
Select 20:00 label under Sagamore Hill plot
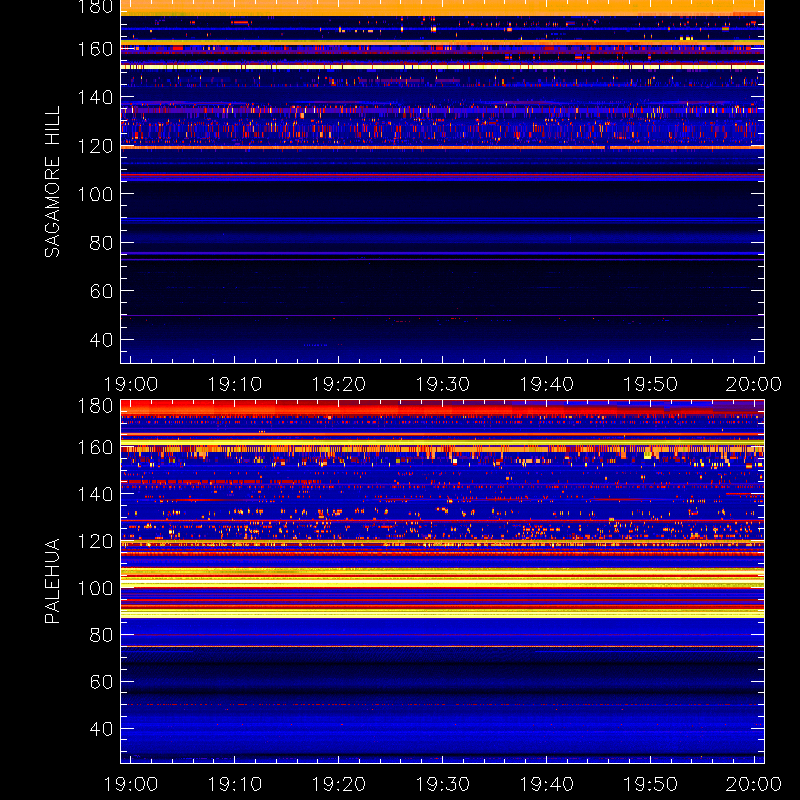[754, 384]
